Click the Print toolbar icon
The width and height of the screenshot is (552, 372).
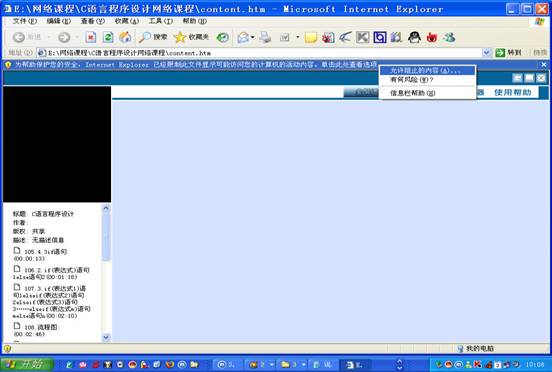tap(265, 37)
